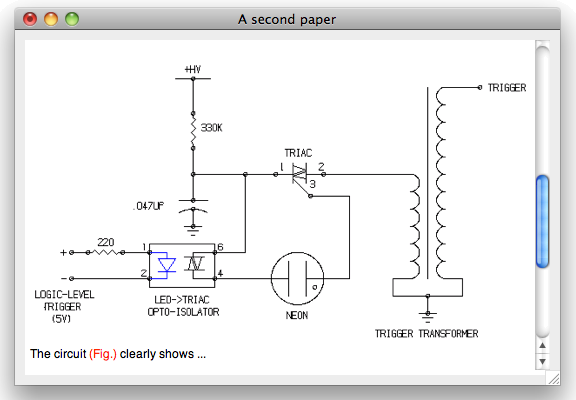Click the window resize grip corner
Image resolution: width=576 pixels, height=400 pixels.
pos(554,378)
